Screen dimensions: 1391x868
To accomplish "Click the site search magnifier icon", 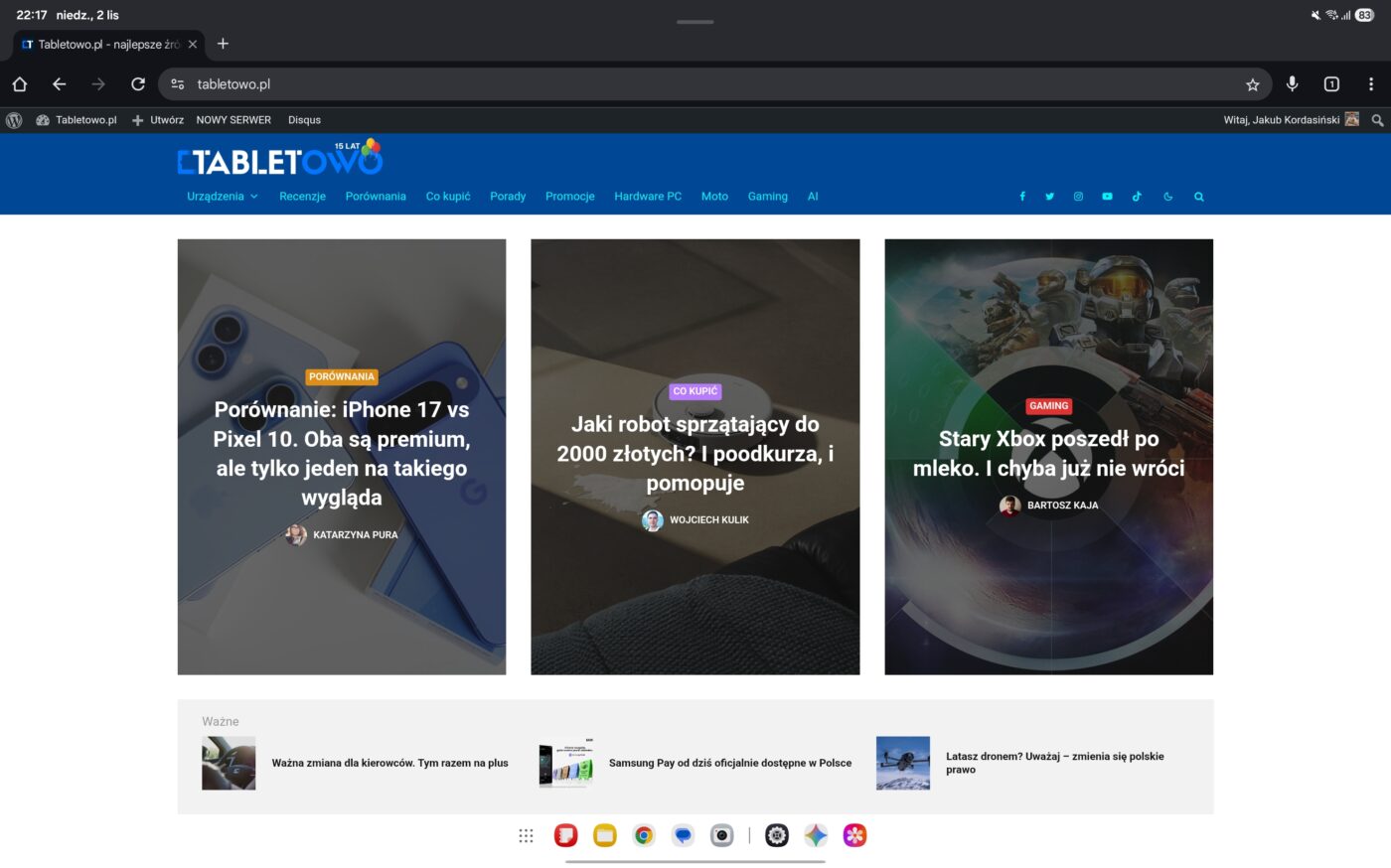I will point(1198,197).
